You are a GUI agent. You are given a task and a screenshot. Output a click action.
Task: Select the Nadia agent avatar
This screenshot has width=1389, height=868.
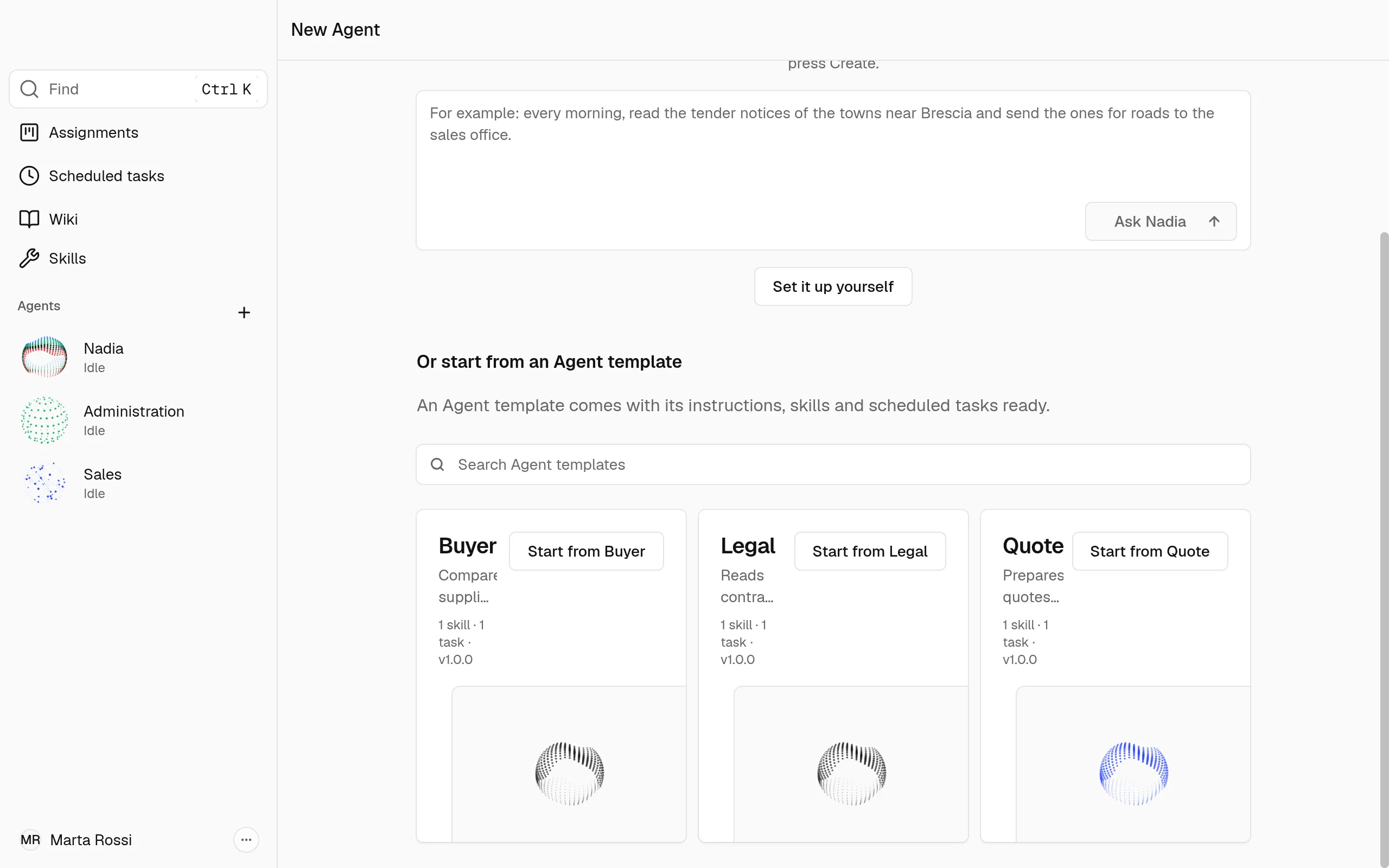point(44,357)
